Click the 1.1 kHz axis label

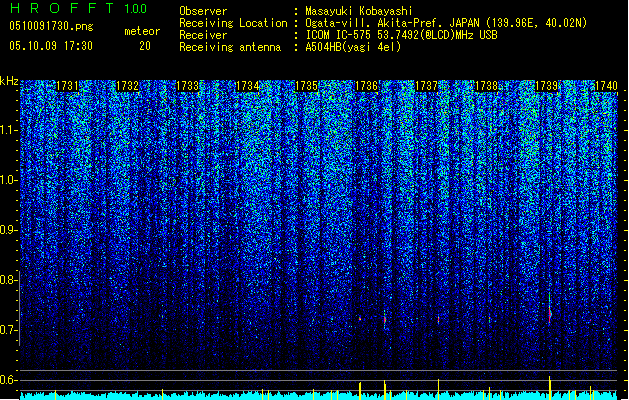tap(8, 131)
